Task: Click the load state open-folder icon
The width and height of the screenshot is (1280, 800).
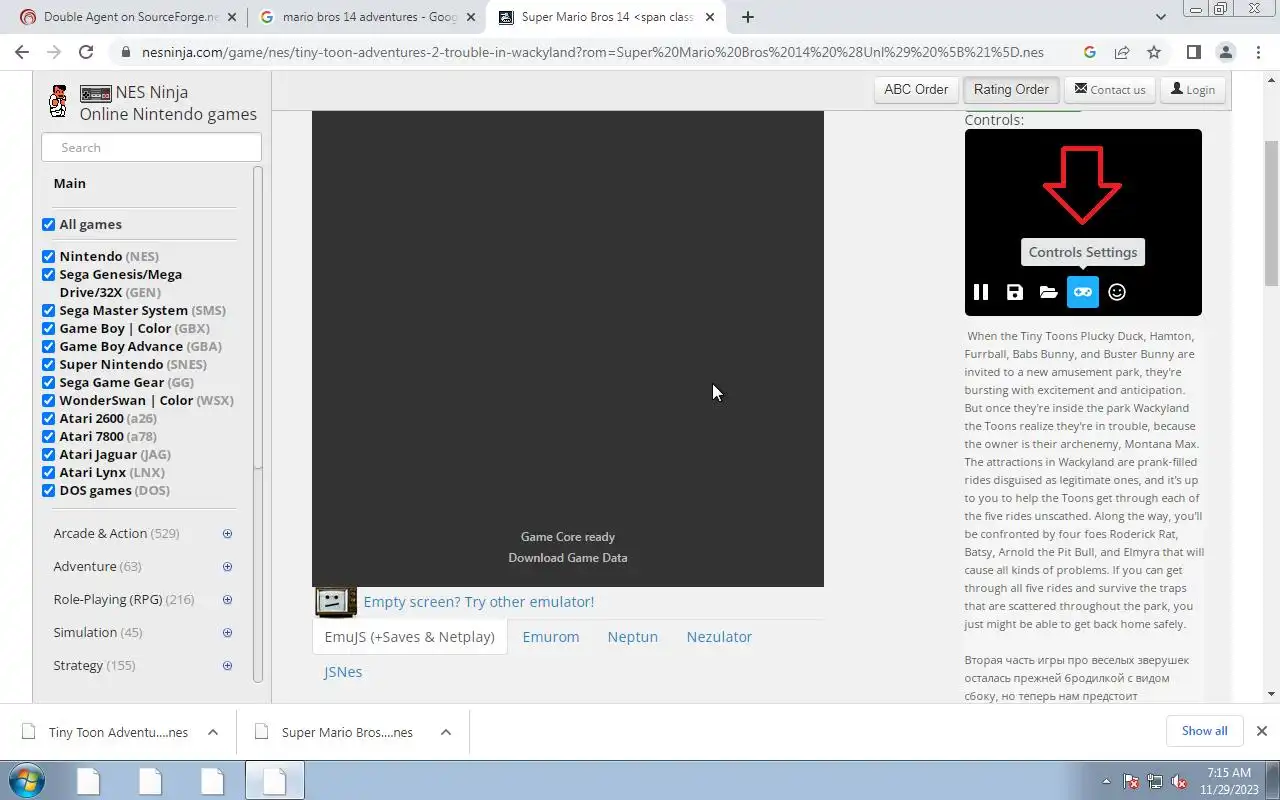Action: 1048,292
